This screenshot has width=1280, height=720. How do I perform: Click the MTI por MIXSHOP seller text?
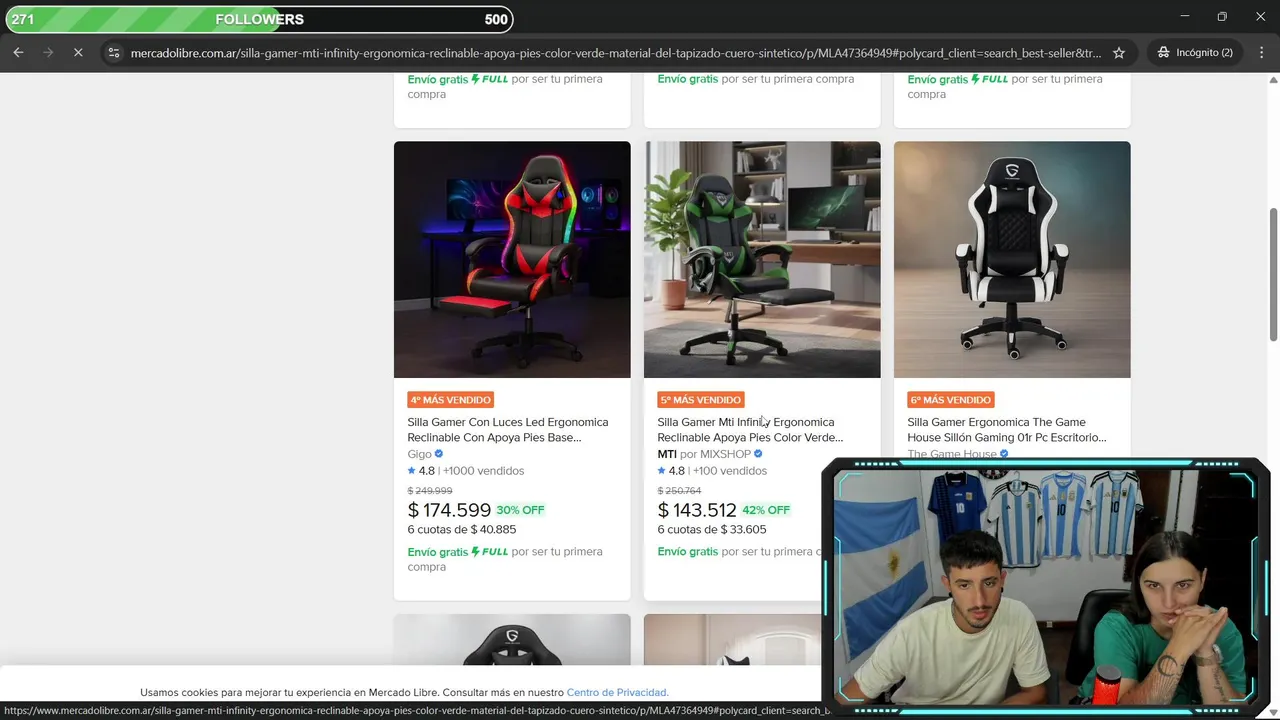pyautogui.click(x=704, y=454)
